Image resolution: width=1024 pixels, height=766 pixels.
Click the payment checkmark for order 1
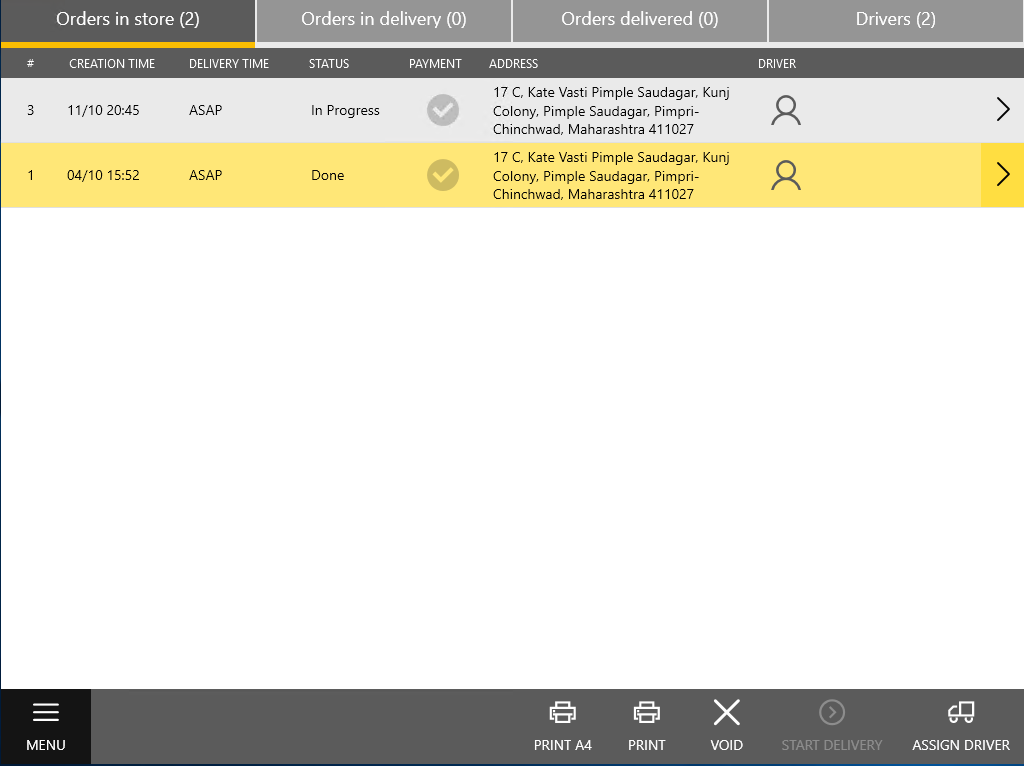(443, 174)
